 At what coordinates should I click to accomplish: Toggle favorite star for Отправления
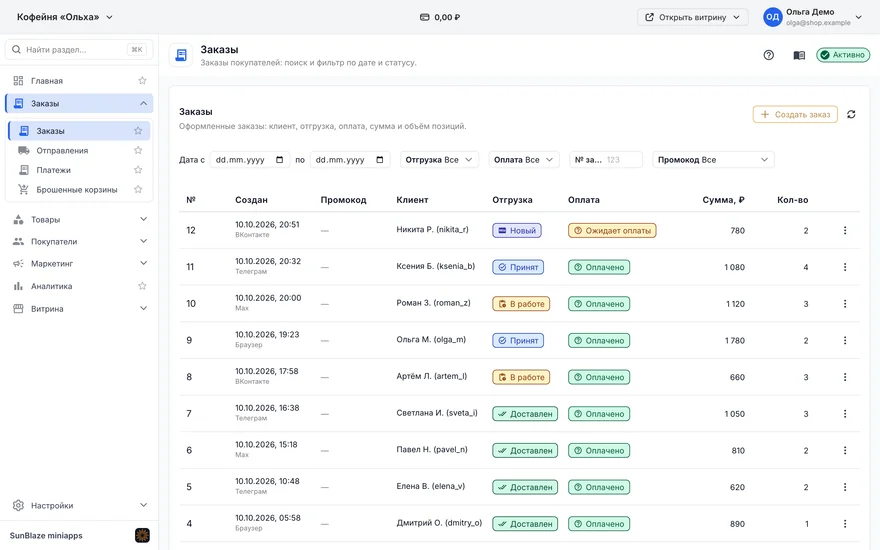pos(138,150)
